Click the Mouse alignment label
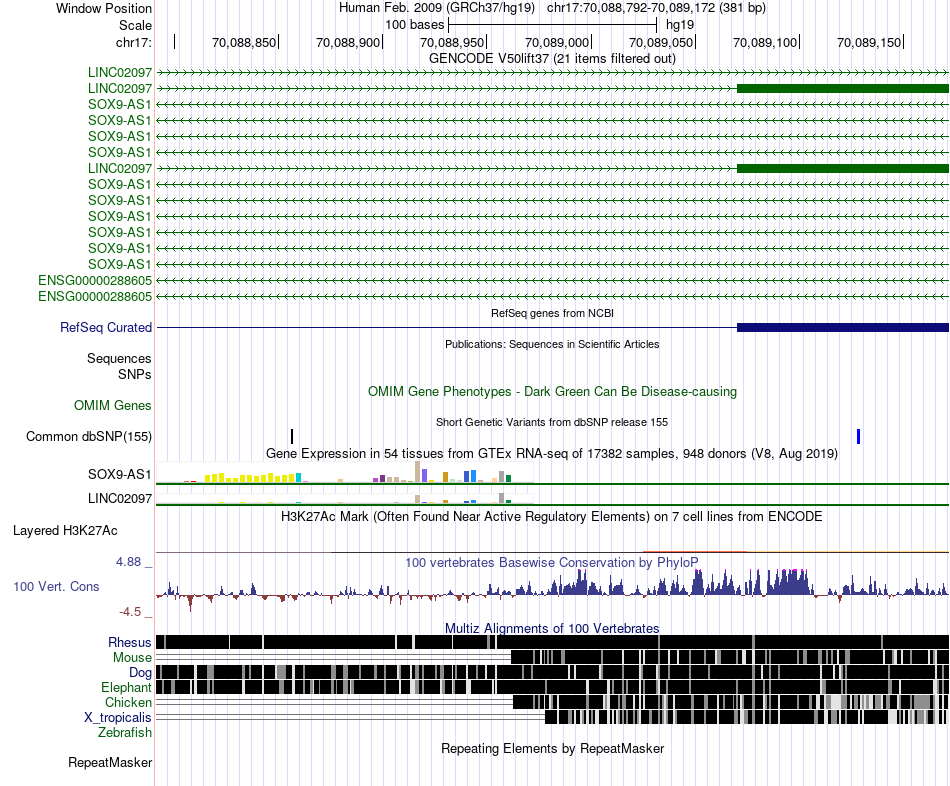The image size is (950, 786). [132, 658]
